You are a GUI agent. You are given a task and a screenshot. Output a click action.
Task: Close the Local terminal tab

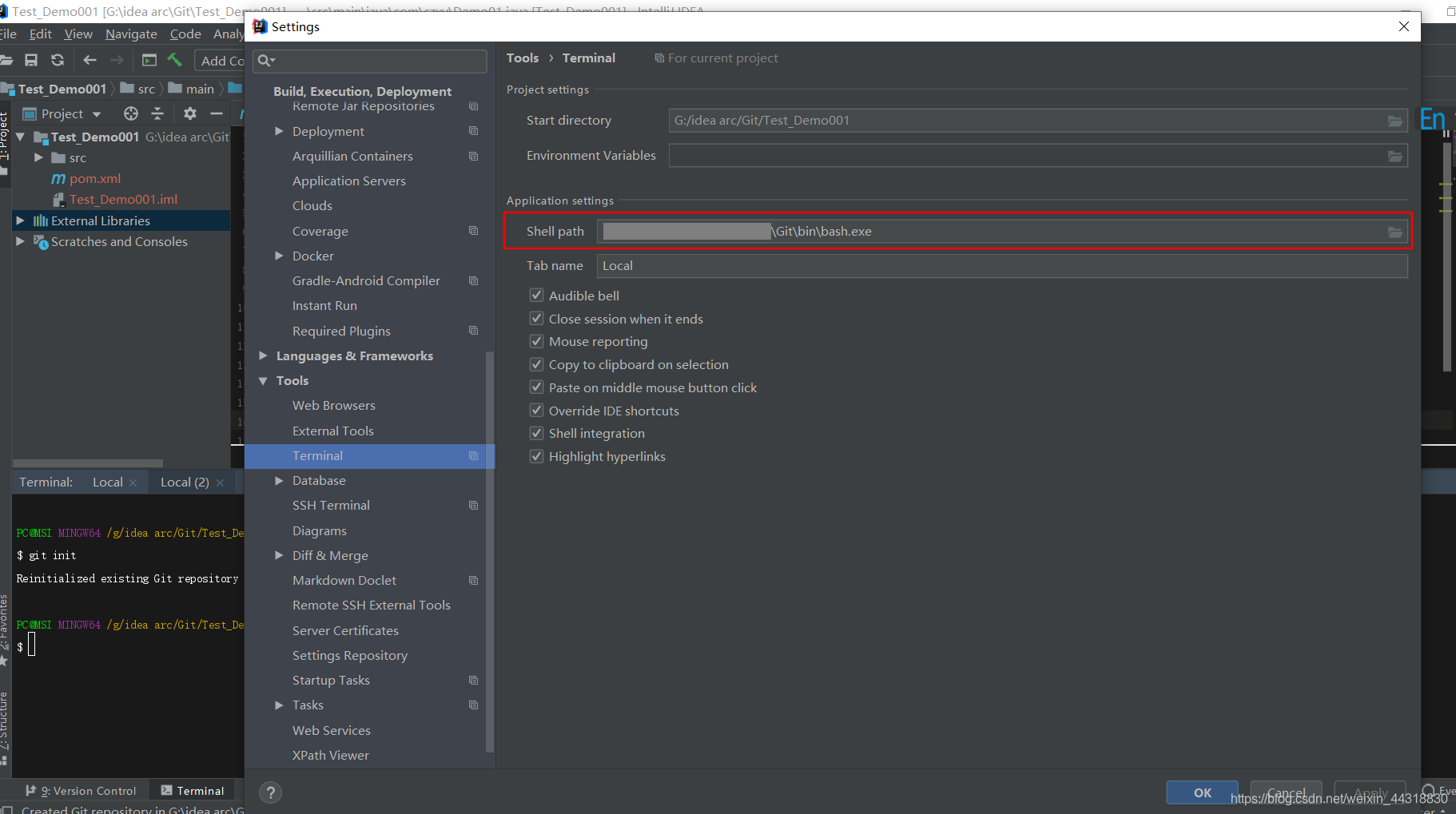tap(133, 482)
